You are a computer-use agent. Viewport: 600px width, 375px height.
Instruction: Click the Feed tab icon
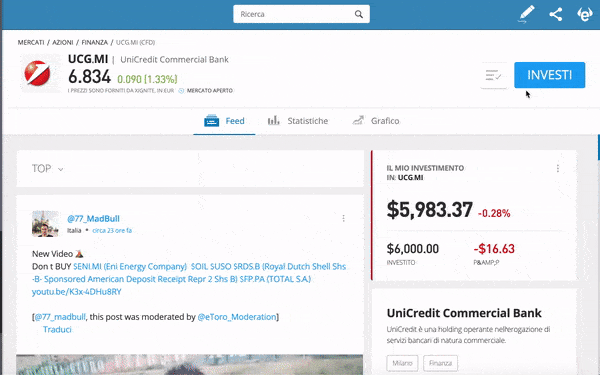click(212, 121)
